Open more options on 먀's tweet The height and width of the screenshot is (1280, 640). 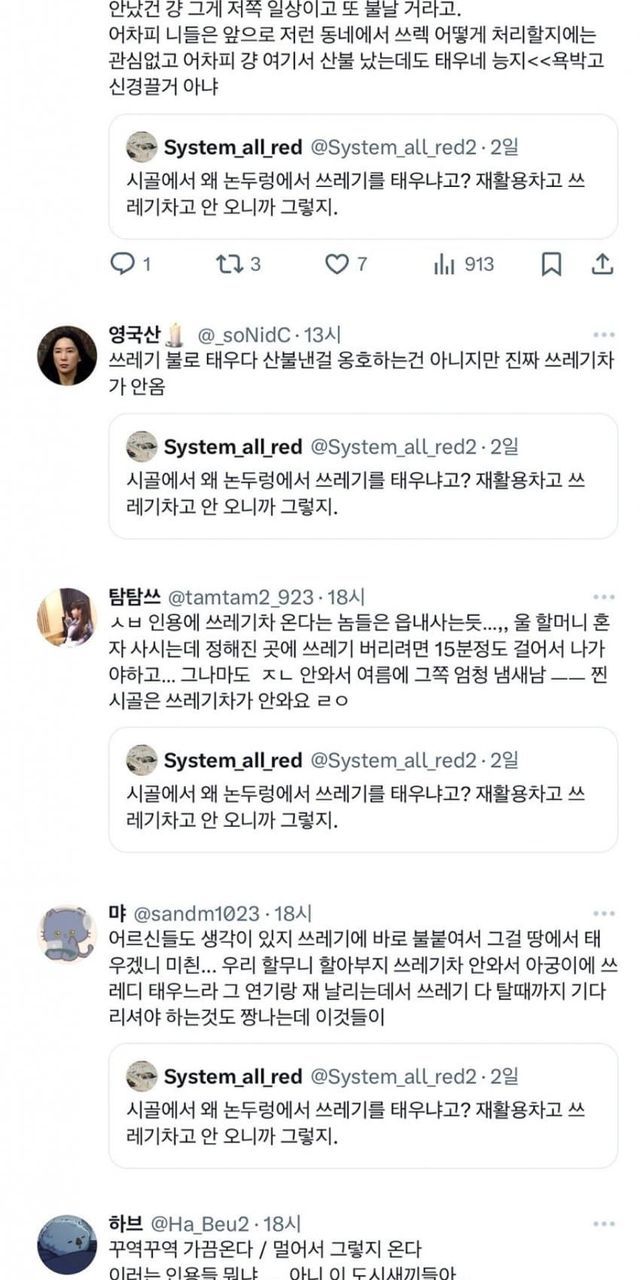[603, 913]
